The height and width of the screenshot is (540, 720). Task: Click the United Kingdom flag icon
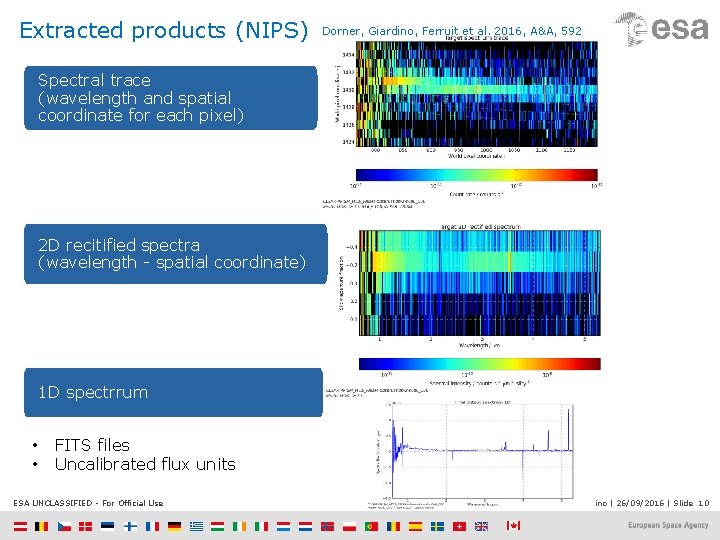481,526
